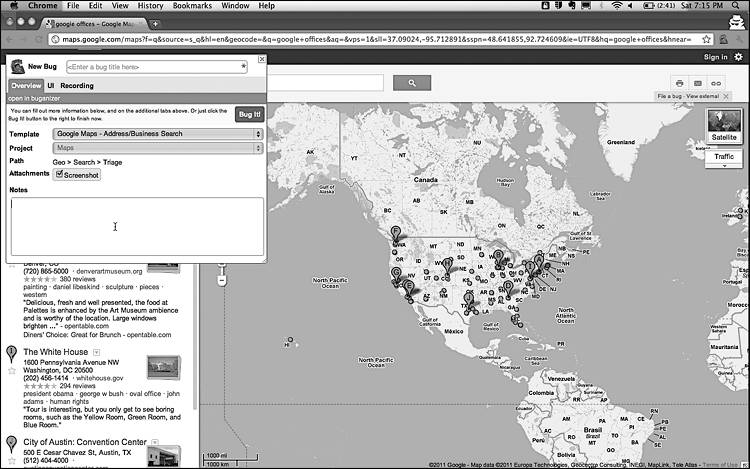Switch to the Recording tab
The width and height of the screenshot is (750, 469).
point(77,86)
